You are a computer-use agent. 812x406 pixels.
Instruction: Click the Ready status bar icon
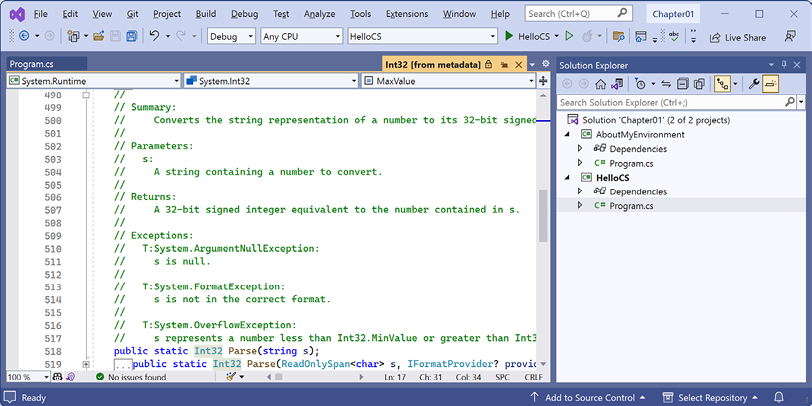click(x=10, y=398)
